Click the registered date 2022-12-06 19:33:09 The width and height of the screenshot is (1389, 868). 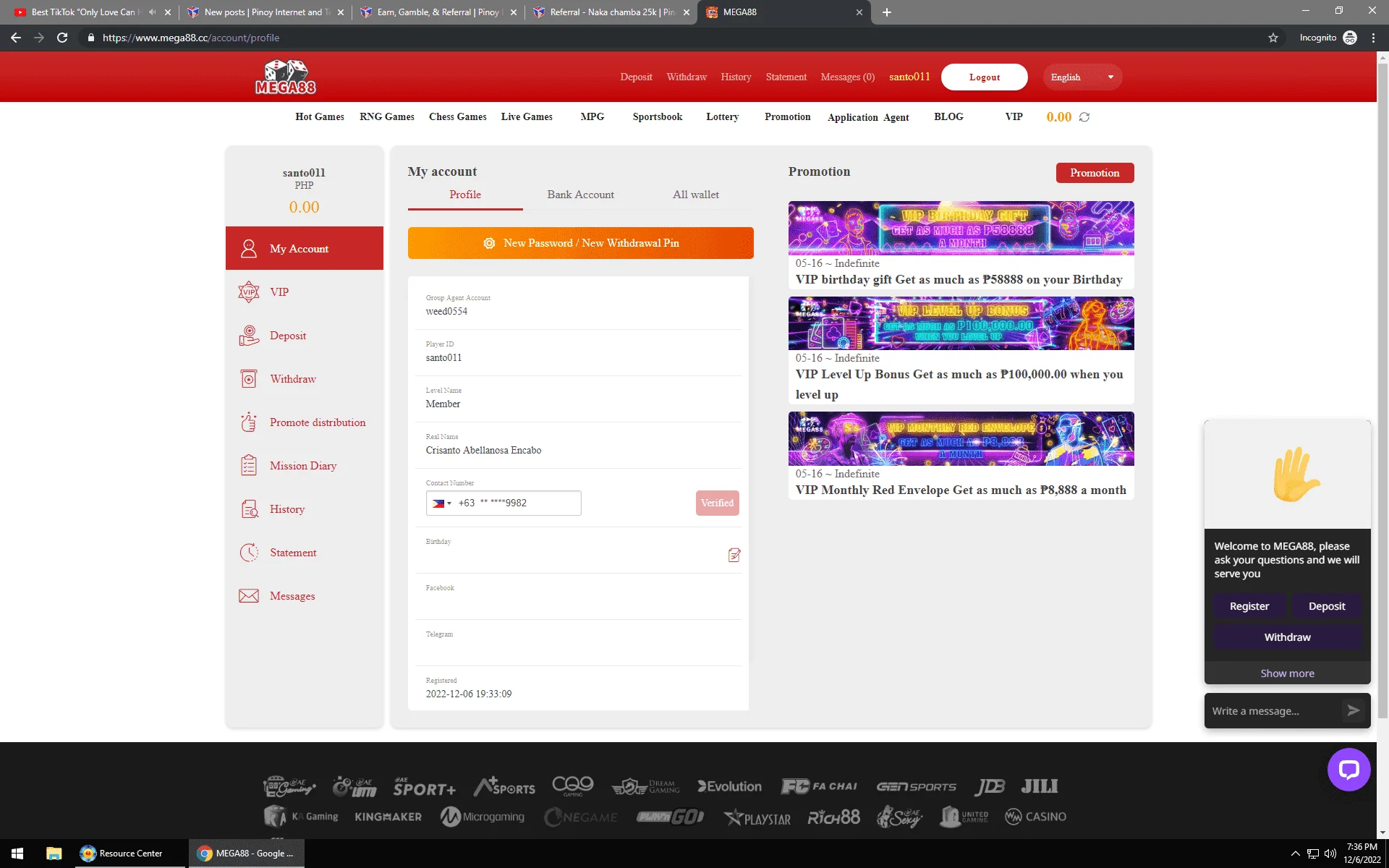[x=469, y=694]
